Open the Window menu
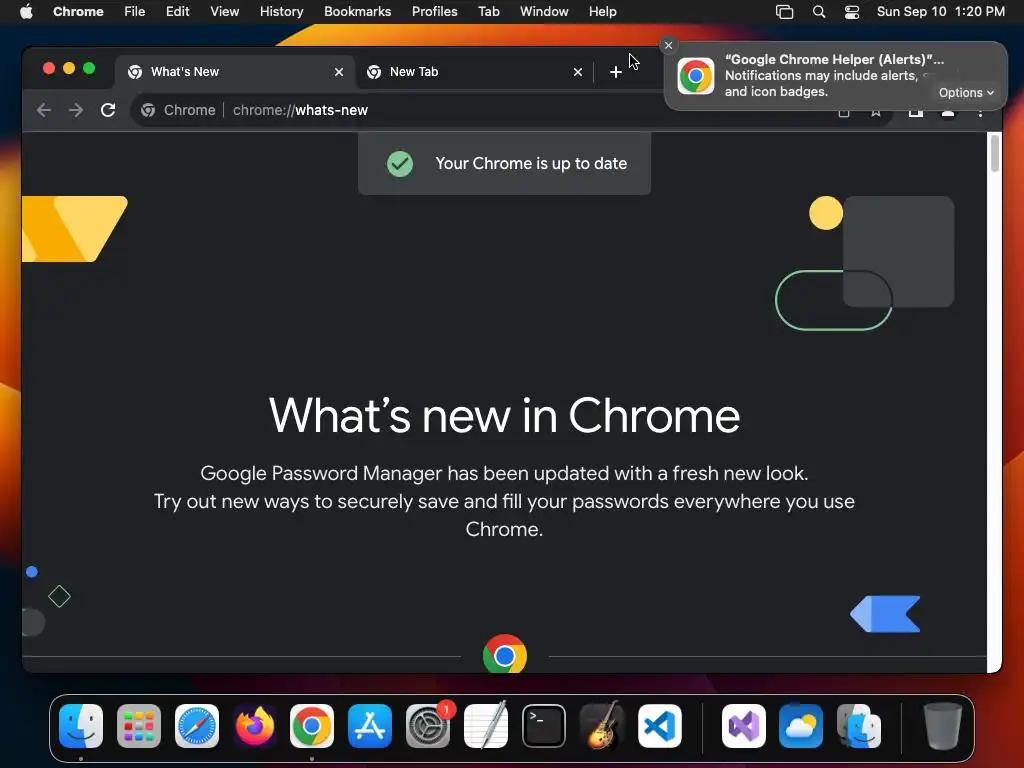This screenshot has width=1024, height=768. [x=544, y=12]
